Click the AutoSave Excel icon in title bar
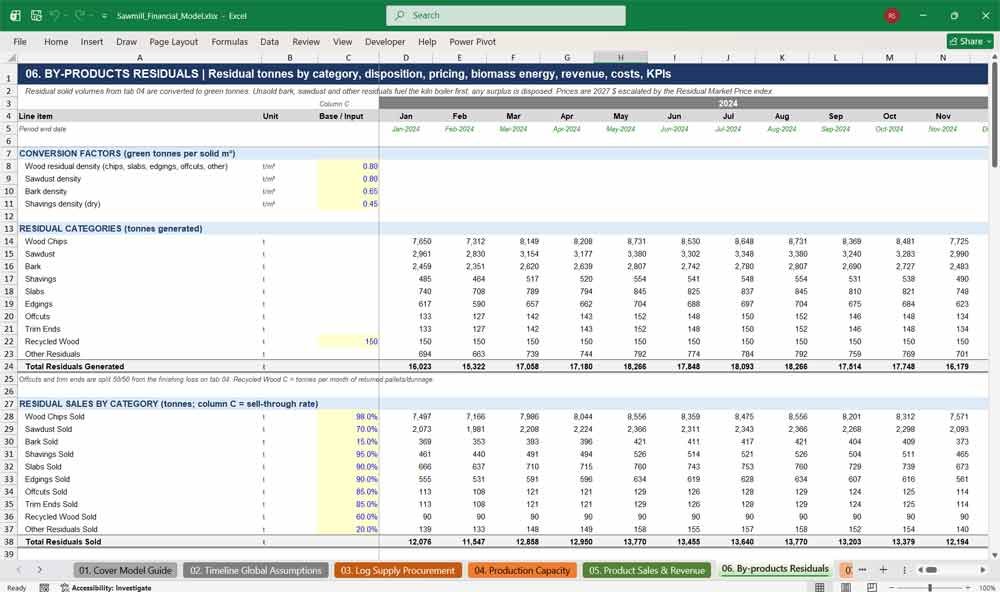1000x592 pixels. (x=15, y=15)
